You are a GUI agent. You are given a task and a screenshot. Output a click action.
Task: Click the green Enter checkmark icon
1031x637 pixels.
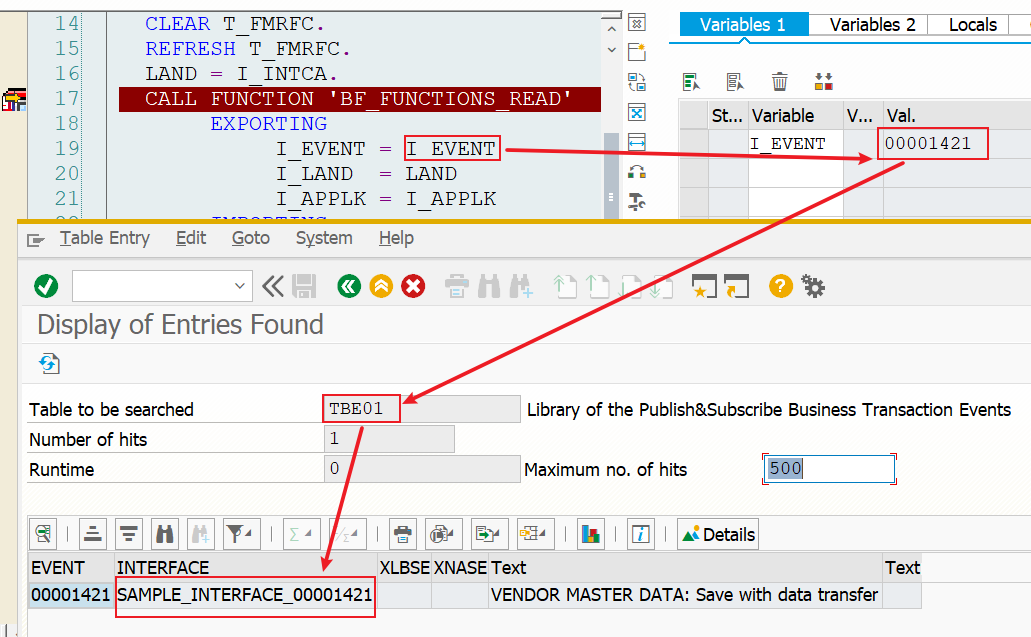(x=46, y=286)
